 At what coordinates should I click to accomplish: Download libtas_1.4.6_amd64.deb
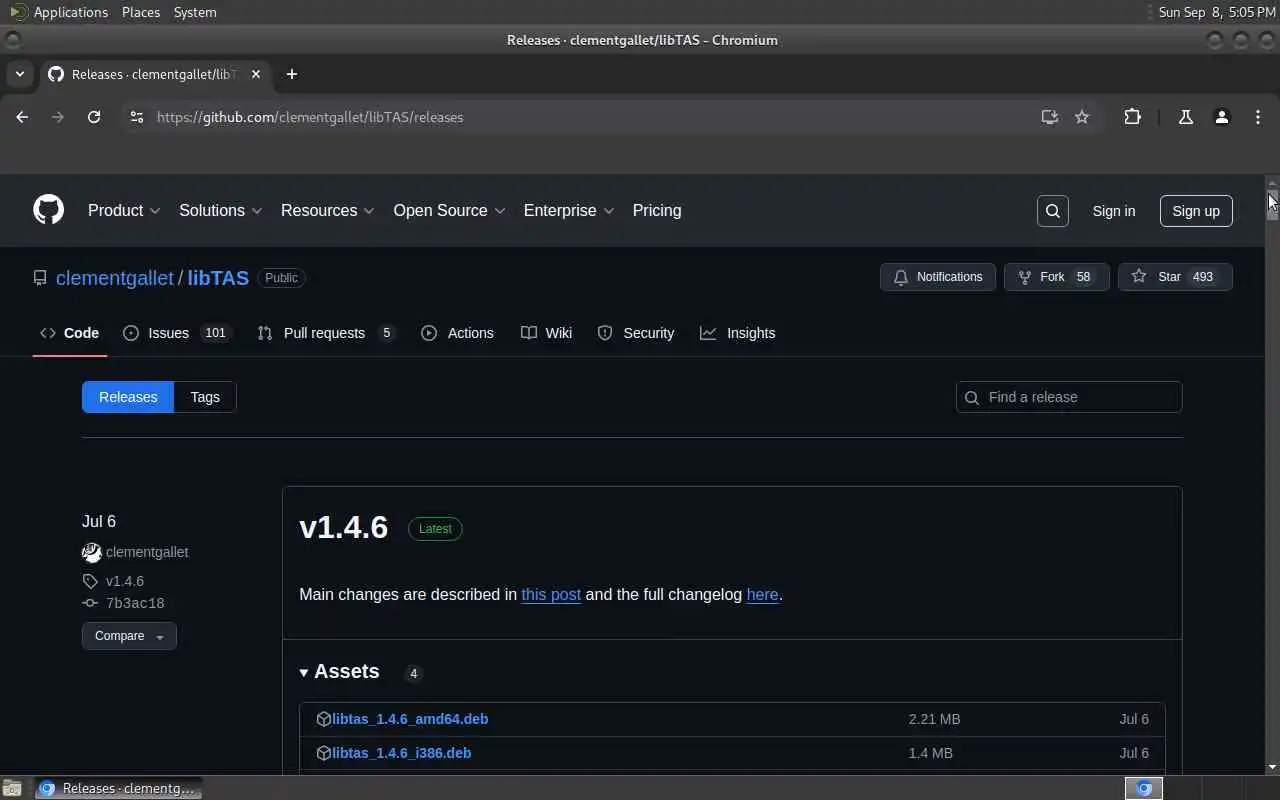(410, 719)
